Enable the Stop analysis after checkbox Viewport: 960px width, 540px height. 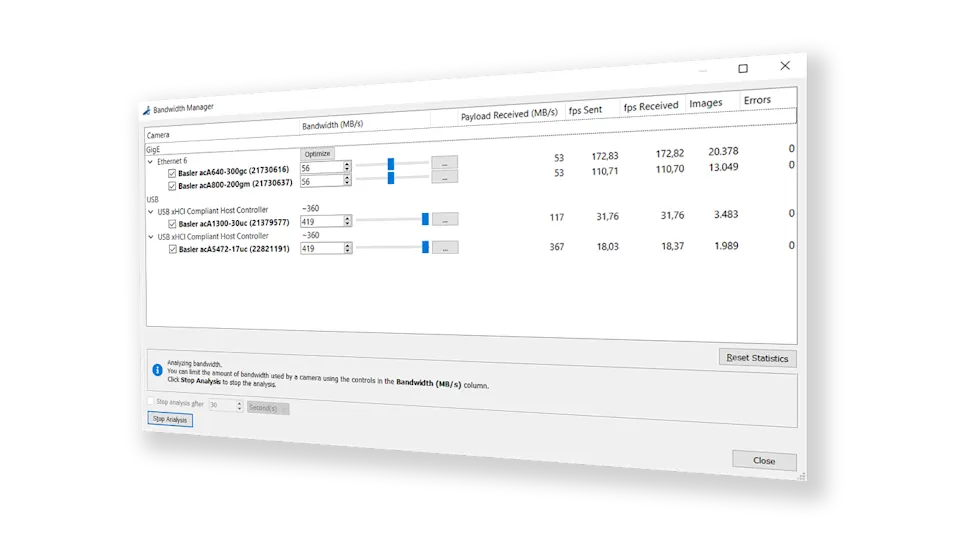(151, 401)
